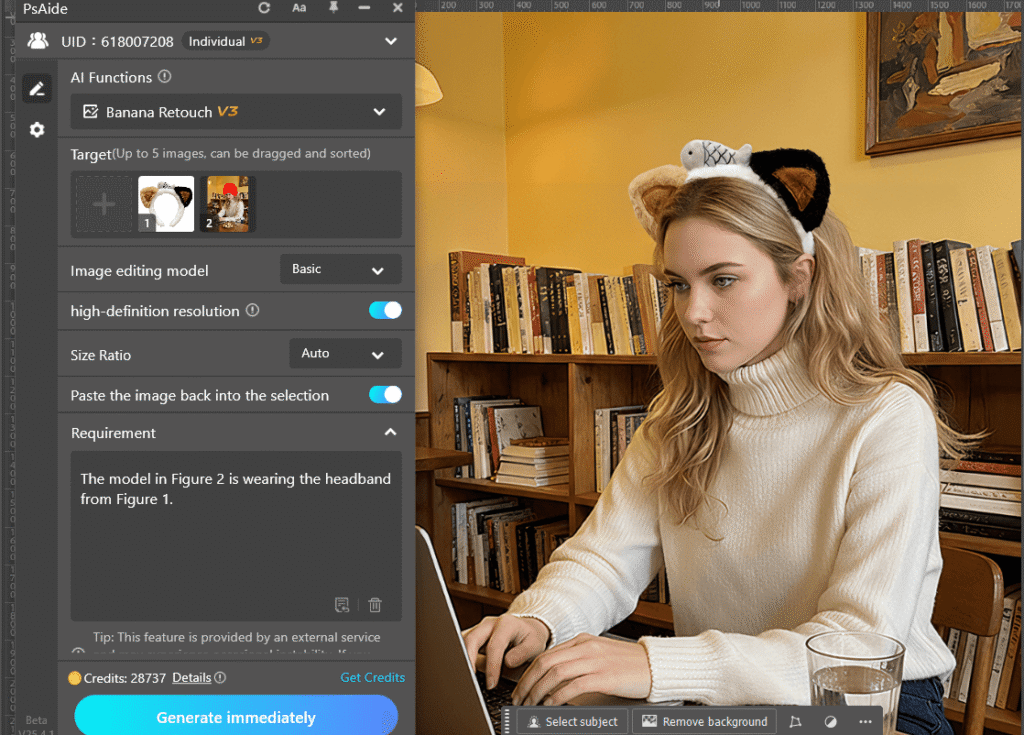Select the pencil edit icon in sidebar
This screenshot has height=735, width=1024.
37,89
